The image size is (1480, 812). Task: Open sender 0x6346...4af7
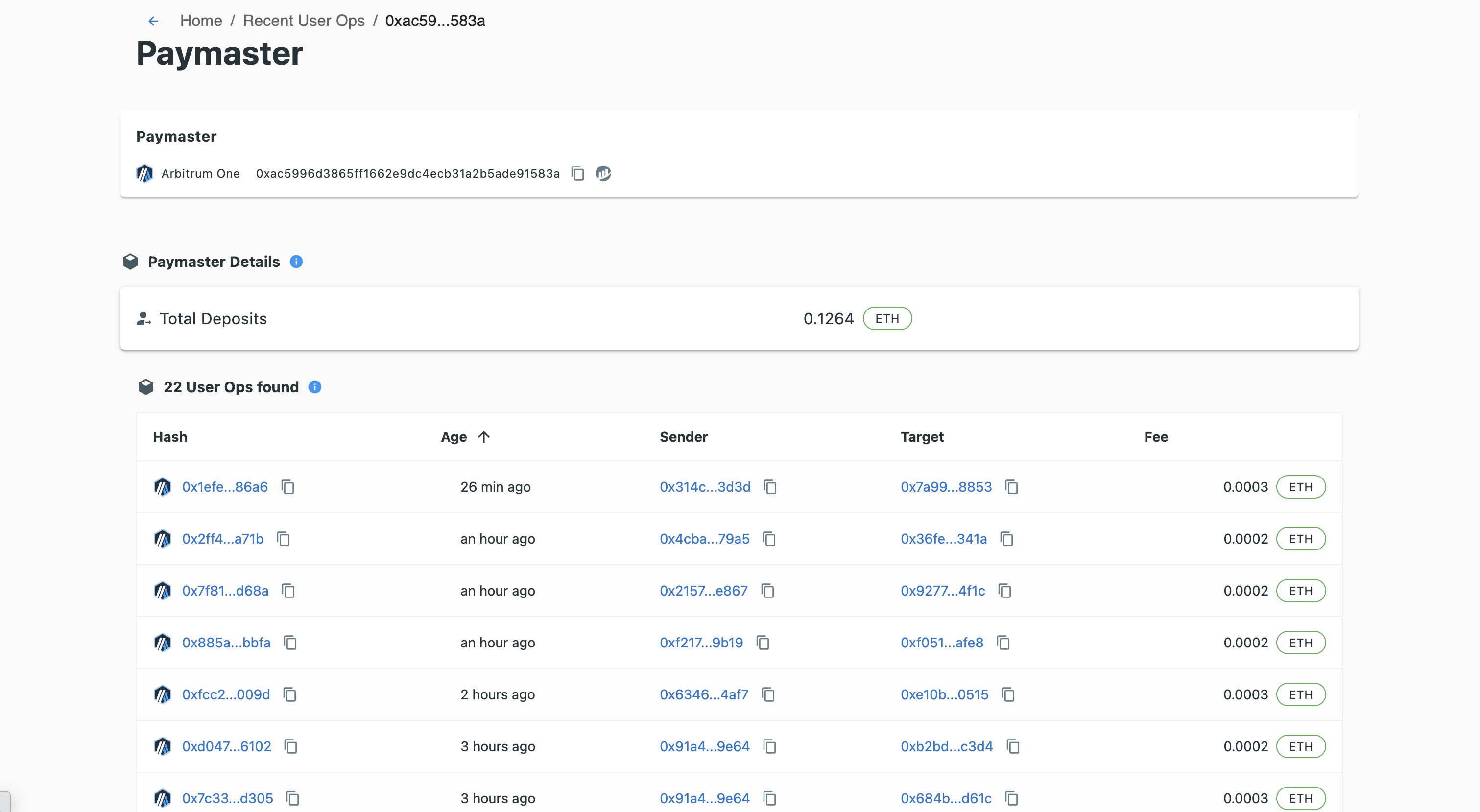click(x=704, y=695)
